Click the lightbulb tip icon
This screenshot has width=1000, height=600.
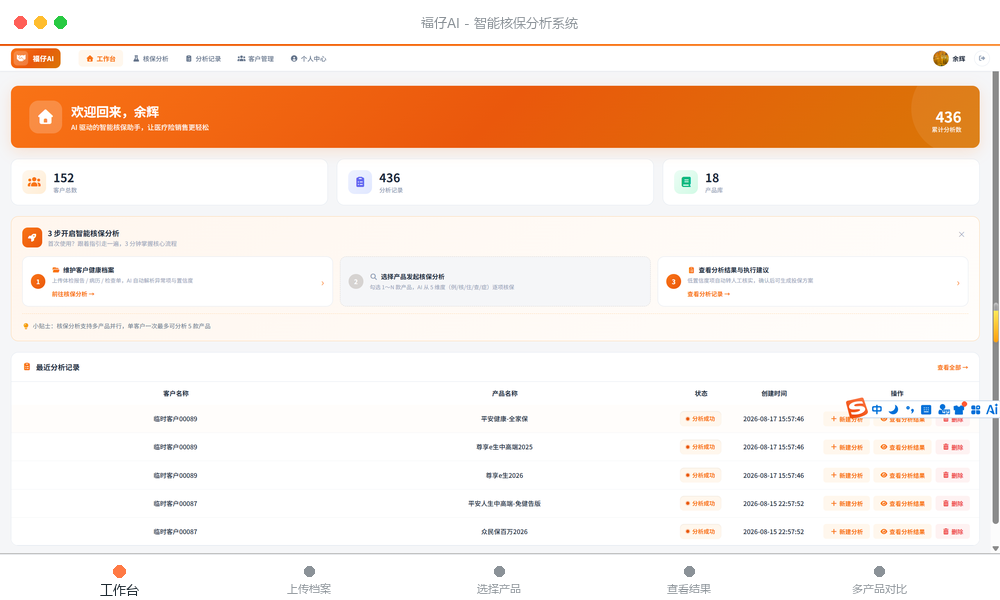(x=26, y=326)
